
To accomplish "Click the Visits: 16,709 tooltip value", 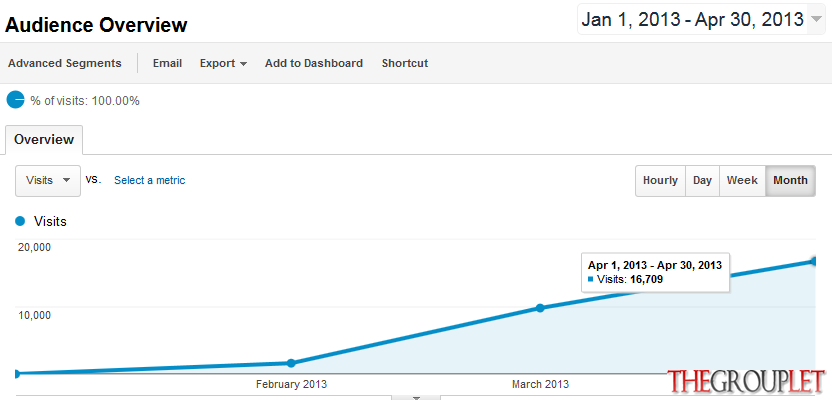I will 630,279.
